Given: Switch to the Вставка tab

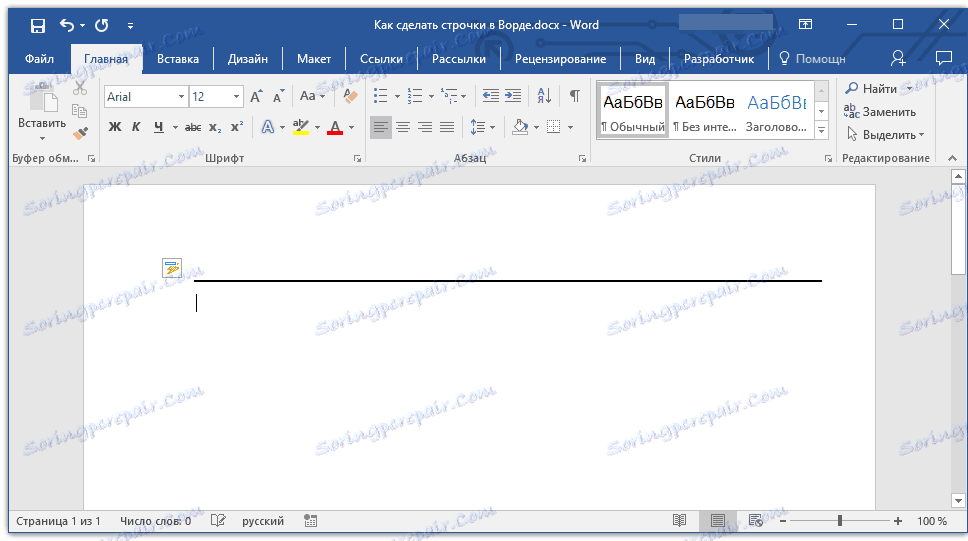Looking at the screenshot, I should 178,59.
